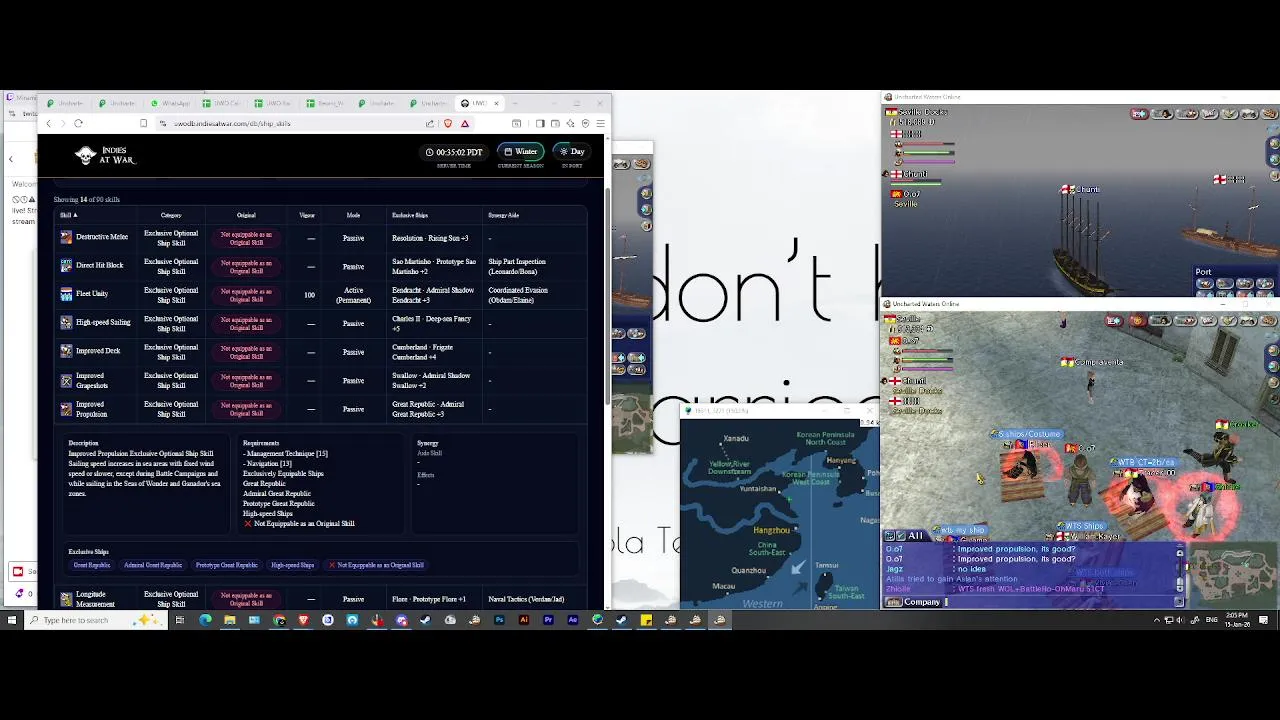This screenshot has width=1280, height=720.
Task: Click the chat scroll-up arrow in game
Action: pyautogui.click(x=1179, y=552)
